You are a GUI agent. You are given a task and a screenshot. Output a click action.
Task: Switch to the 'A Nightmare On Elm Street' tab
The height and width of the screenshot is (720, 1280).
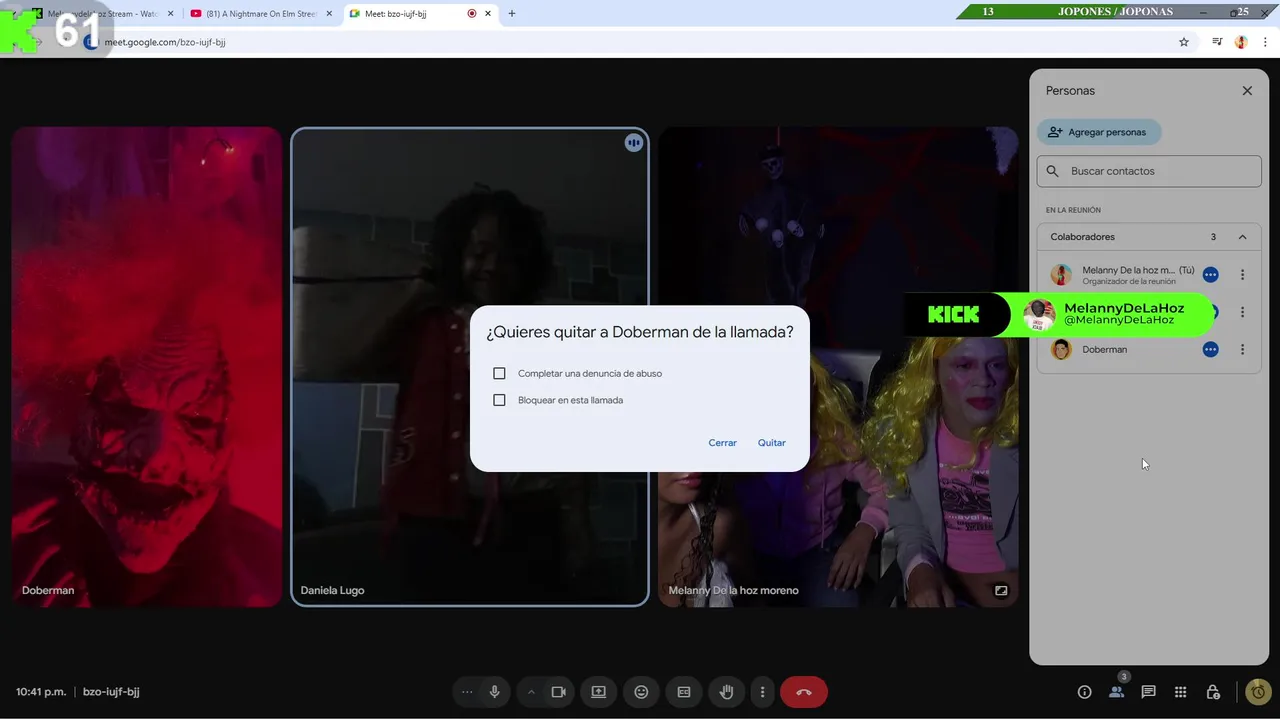pos(262,14)
